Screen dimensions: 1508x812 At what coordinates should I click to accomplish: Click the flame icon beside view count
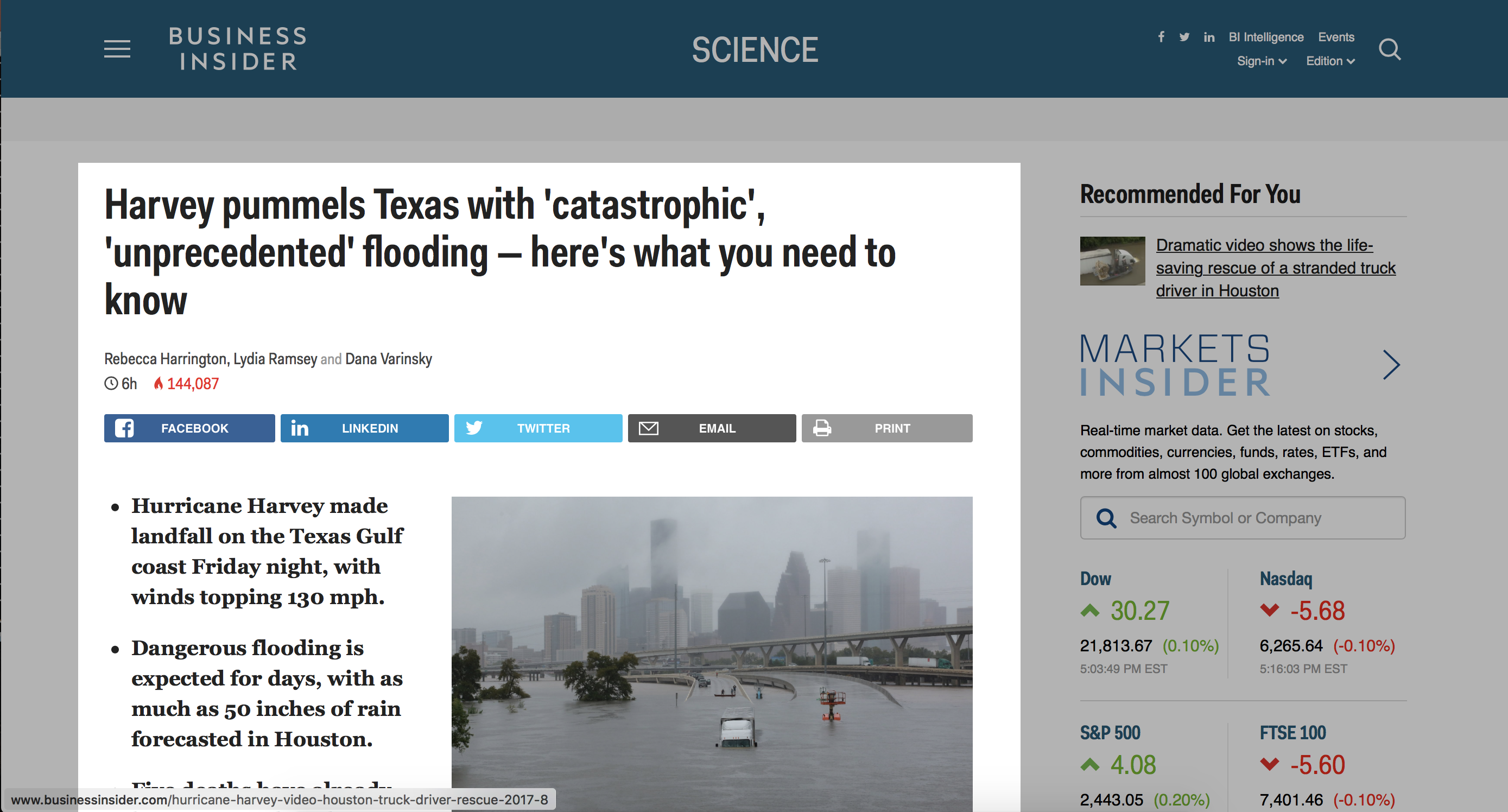(158, 383)
